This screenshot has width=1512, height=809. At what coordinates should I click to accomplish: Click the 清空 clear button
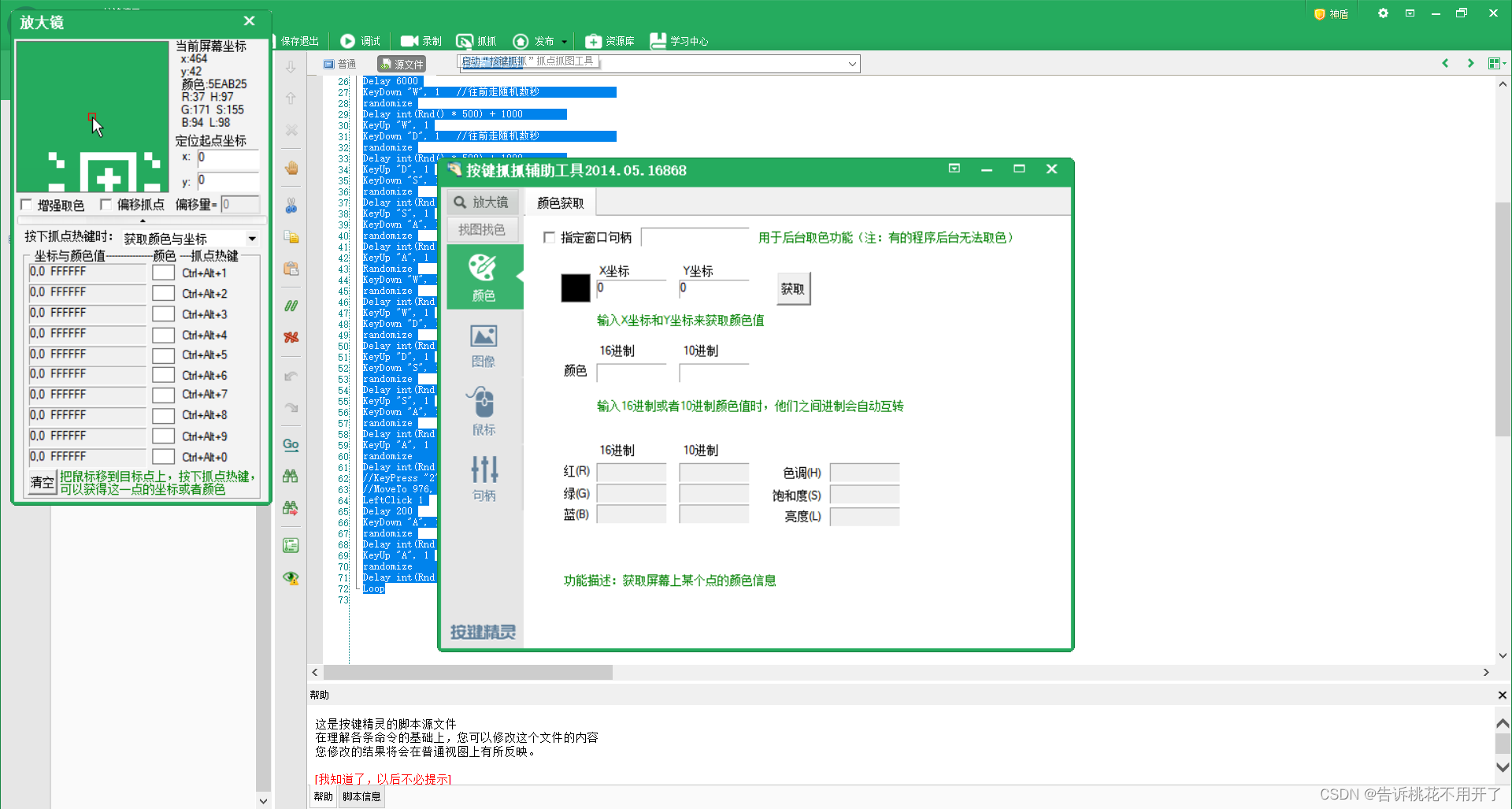tap(42, 482)
